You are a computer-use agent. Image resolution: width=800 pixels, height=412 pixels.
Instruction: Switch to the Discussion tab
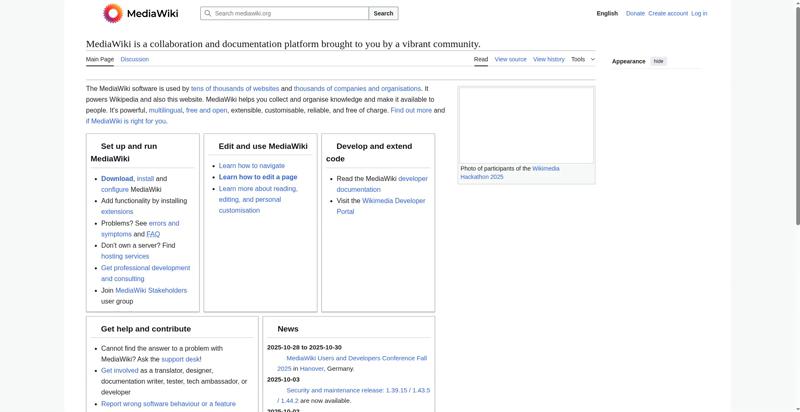point(134,59)
